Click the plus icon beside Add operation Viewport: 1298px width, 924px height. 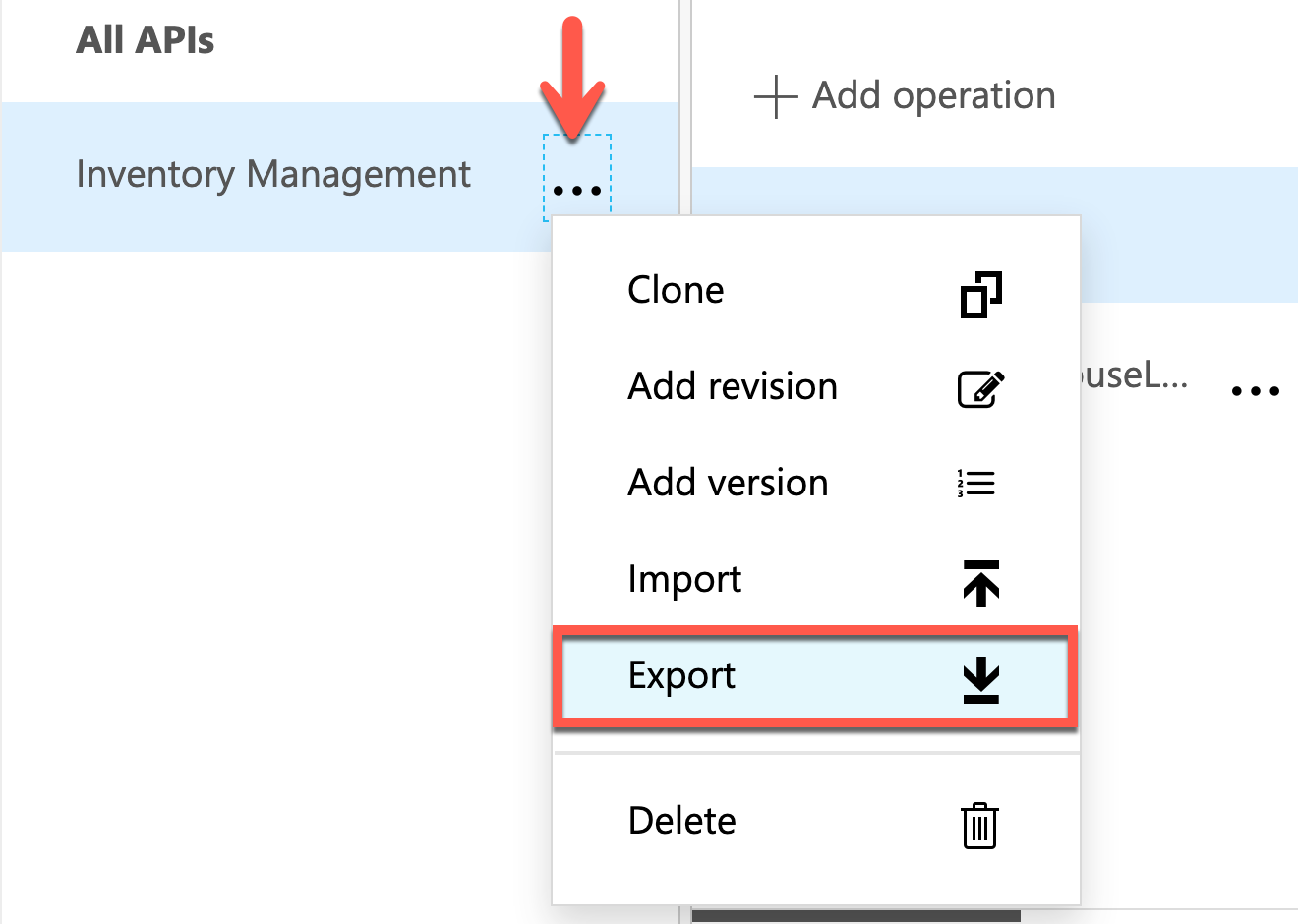click(x=776, y=96)
